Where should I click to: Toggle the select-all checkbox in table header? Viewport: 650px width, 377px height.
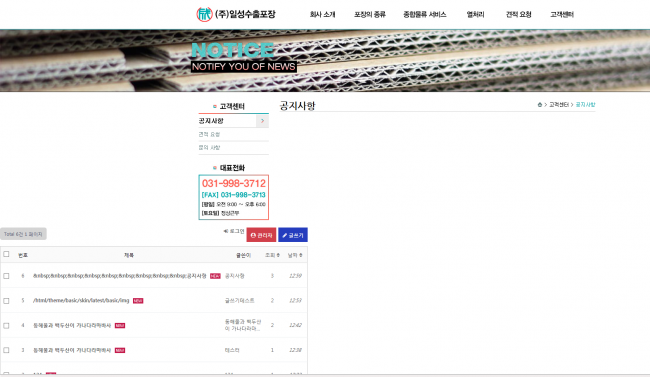6,254
